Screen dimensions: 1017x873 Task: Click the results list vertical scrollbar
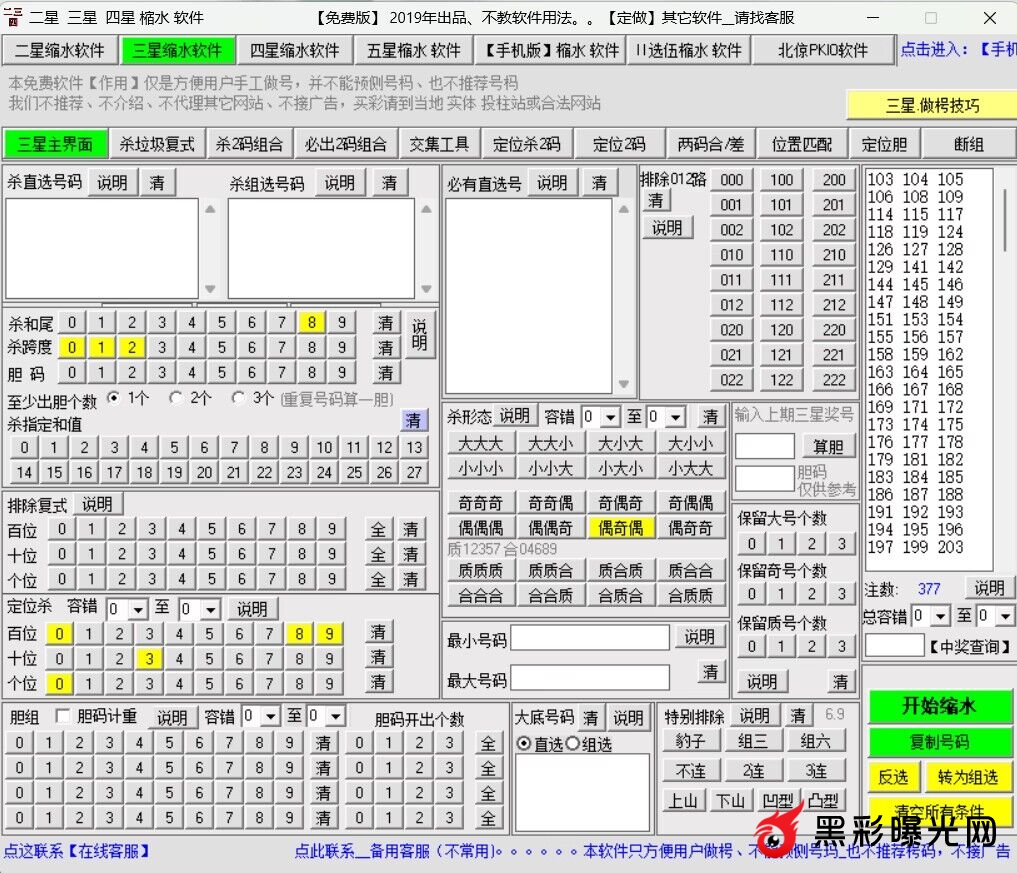[1005, 220]
